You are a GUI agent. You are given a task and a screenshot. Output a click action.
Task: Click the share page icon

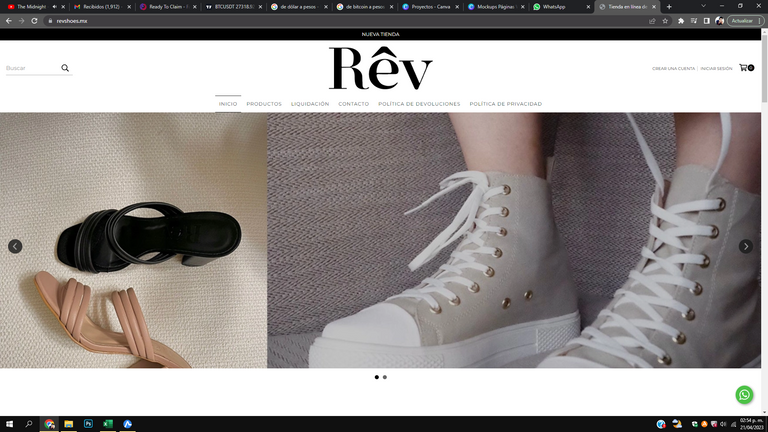click(x=652, y=21)
